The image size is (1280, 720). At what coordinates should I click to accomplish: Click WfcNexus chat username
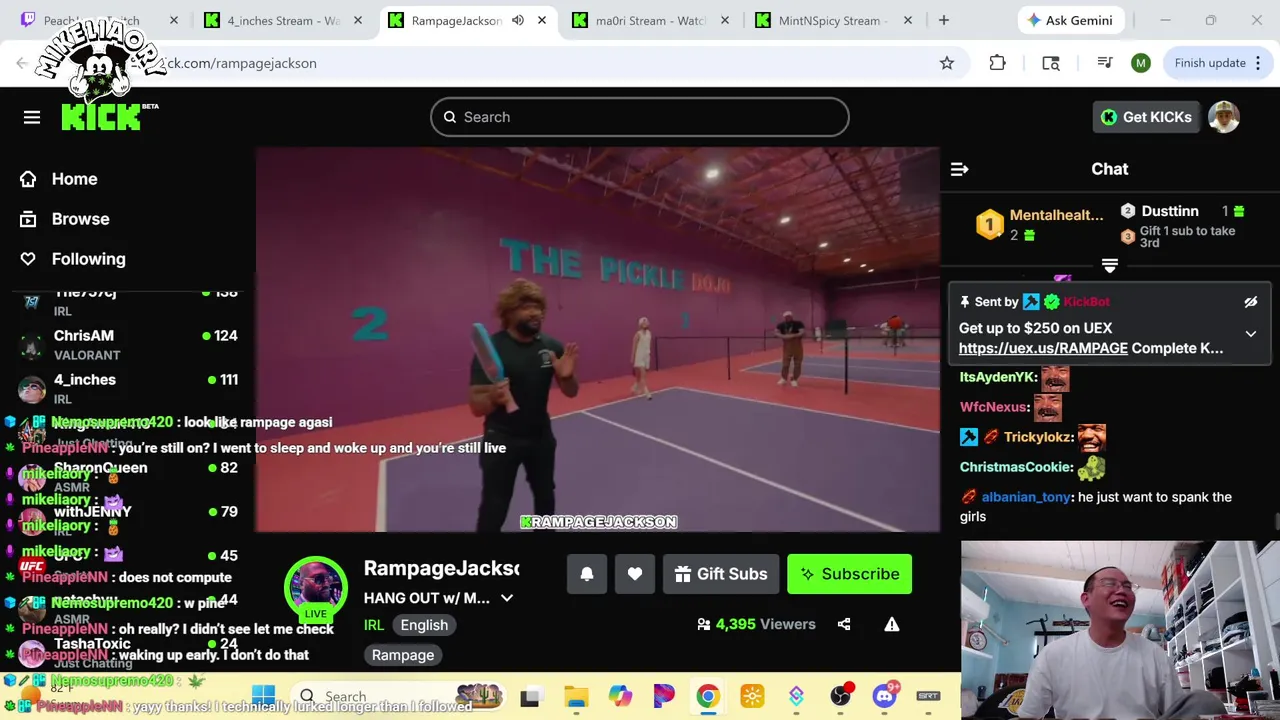(993, 407)
